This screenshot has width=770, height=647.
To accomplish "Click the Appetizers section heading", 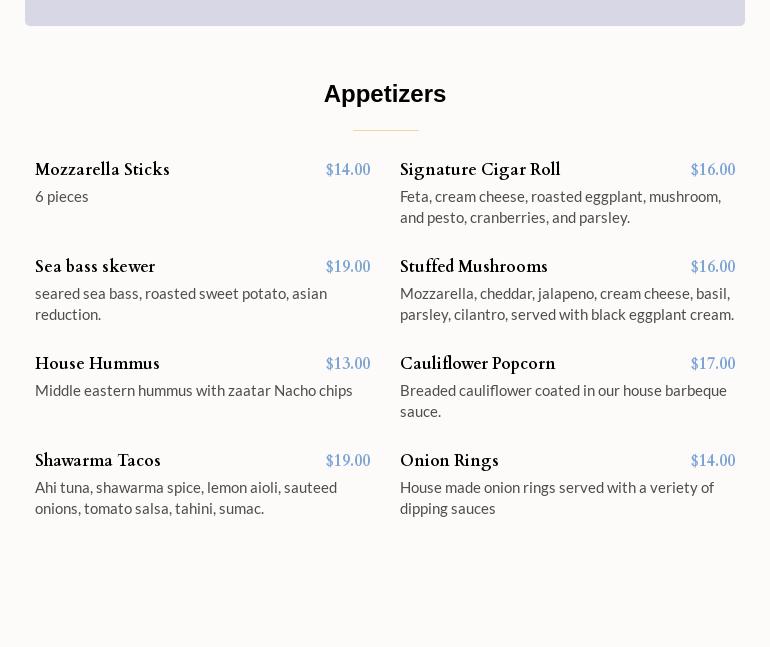I will point(384,94).
